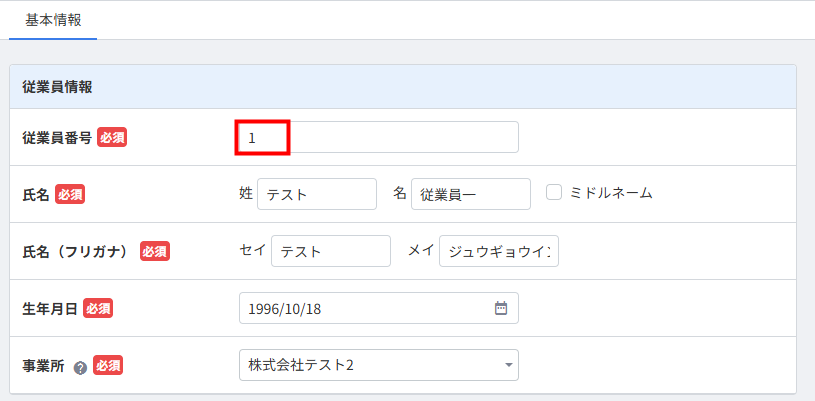815x401 pixels.
Task: Enable the ミドルネーム checkbox
Action: coord(554,193)
